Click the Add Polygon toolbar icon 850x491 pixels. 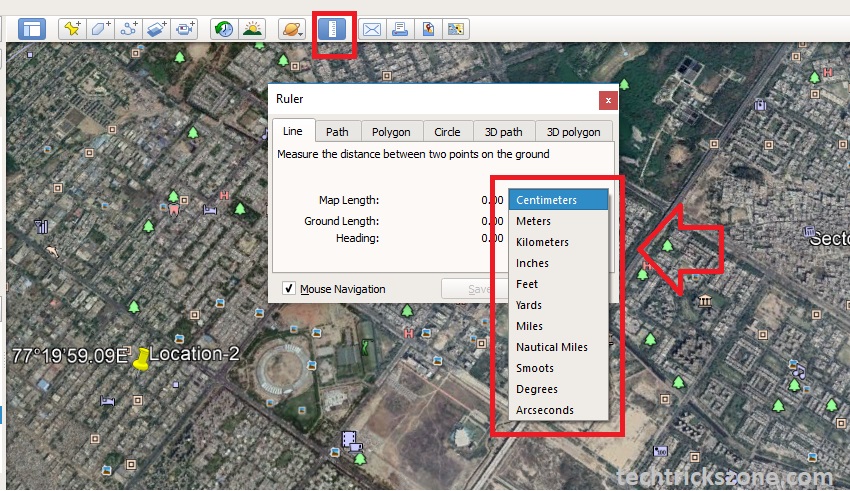[100, 29]
